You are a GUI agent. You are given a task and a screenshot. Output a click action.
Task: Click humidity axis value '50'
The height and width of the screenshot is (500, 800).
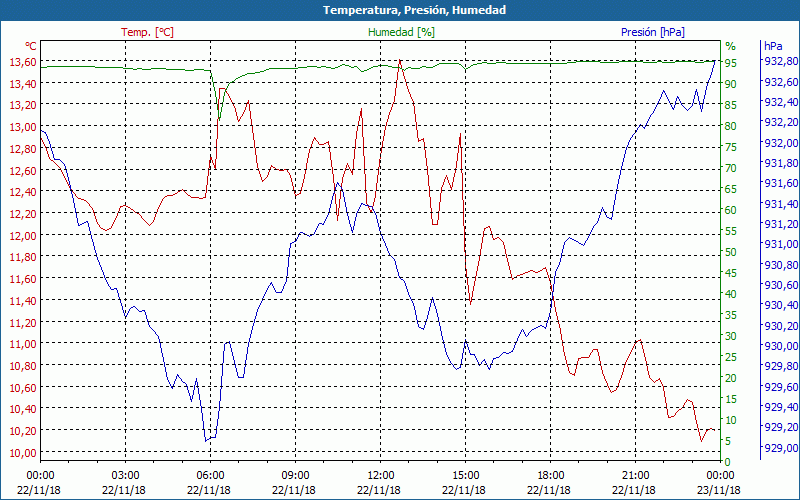731,252
